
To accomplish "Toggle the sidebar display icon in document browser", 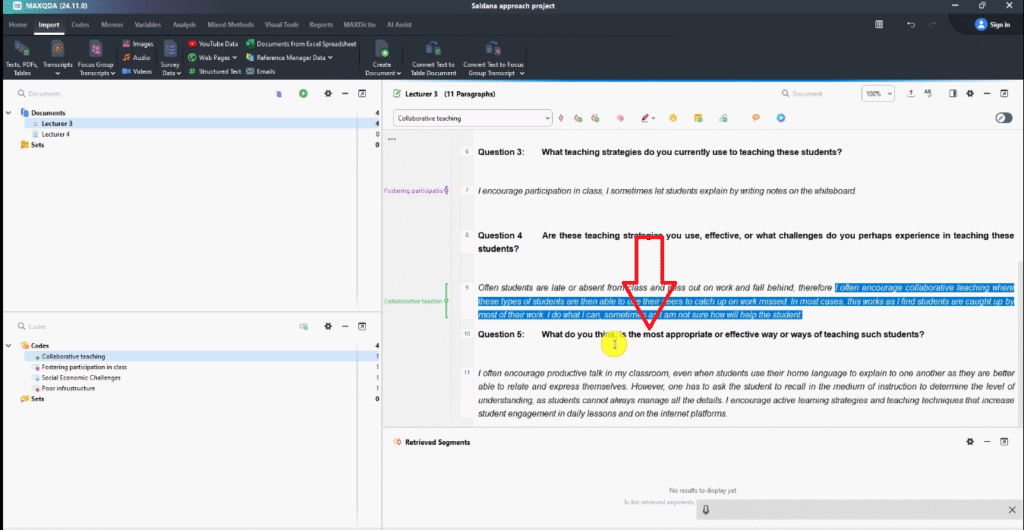I will tap(953, 93).
